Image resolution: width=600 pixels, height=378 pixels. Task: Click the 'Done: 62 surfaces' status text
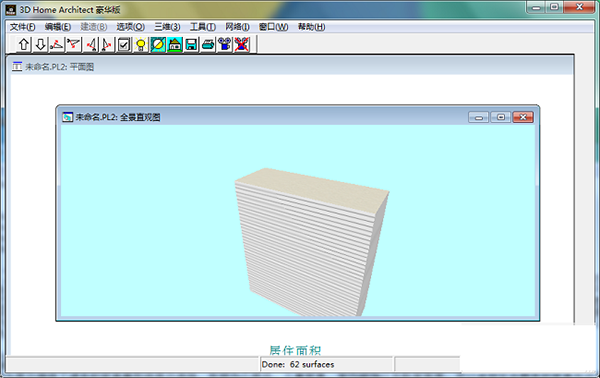(298, 364)
